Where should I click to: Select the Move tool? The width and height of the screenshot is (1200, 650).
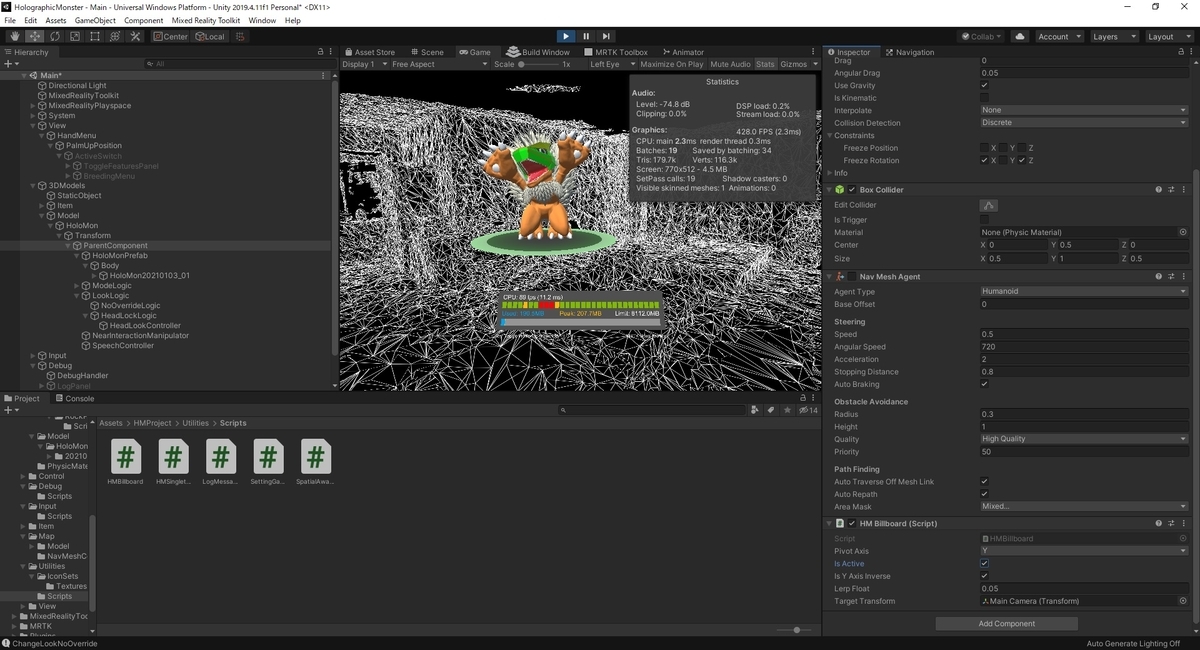[34, 36]
